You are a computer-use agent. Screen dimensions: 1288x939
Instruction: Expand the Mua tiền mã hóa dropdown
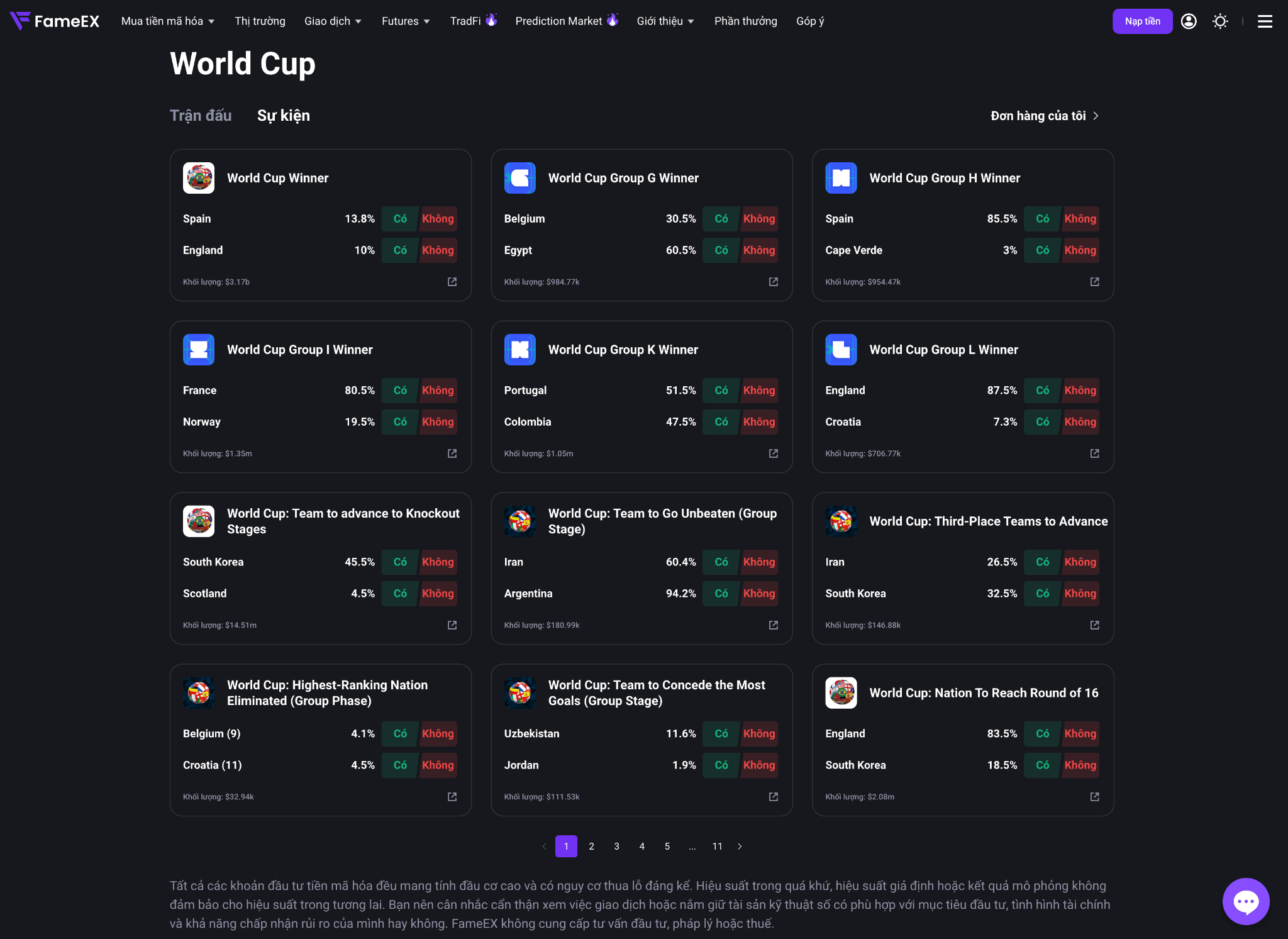pyautogui.click(x=168, y=21)
